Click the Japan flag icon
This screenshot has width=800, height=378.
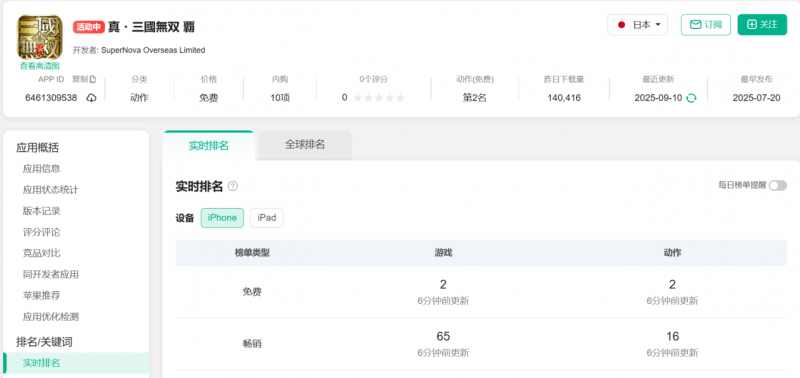(621, 24)
